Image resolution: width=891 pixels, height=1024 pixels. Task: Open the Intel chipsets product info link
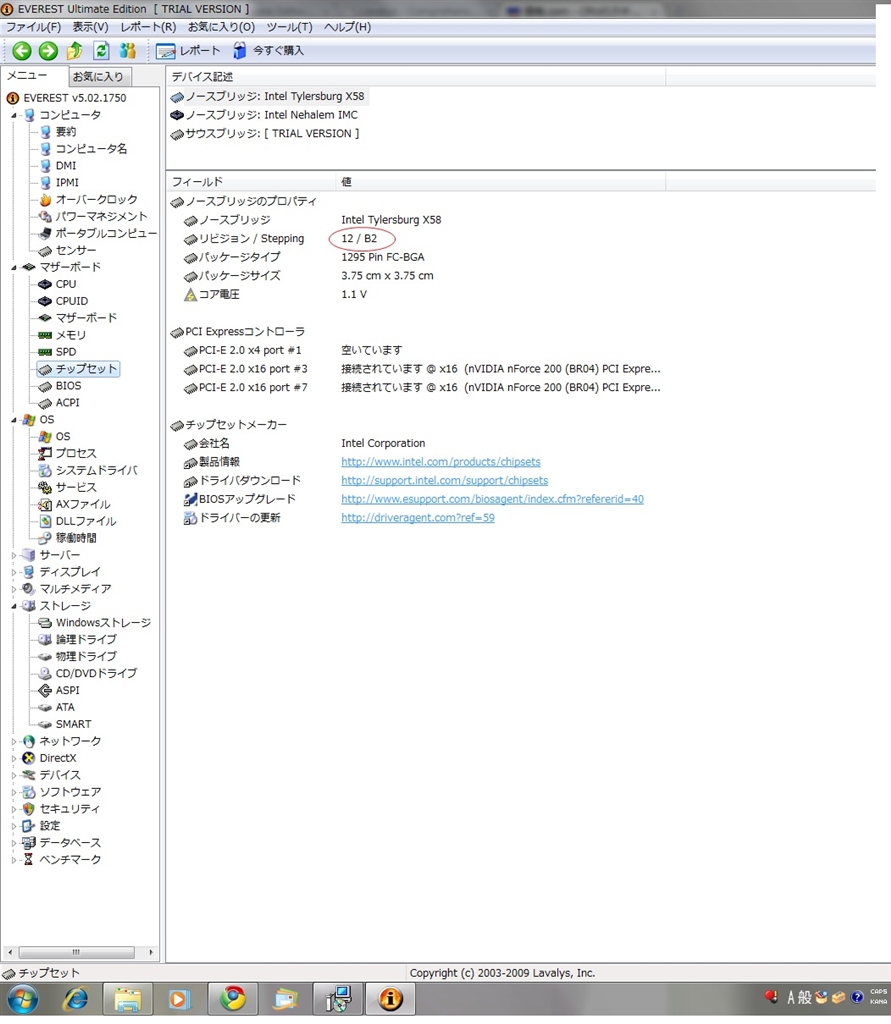[x=440, y=462]
